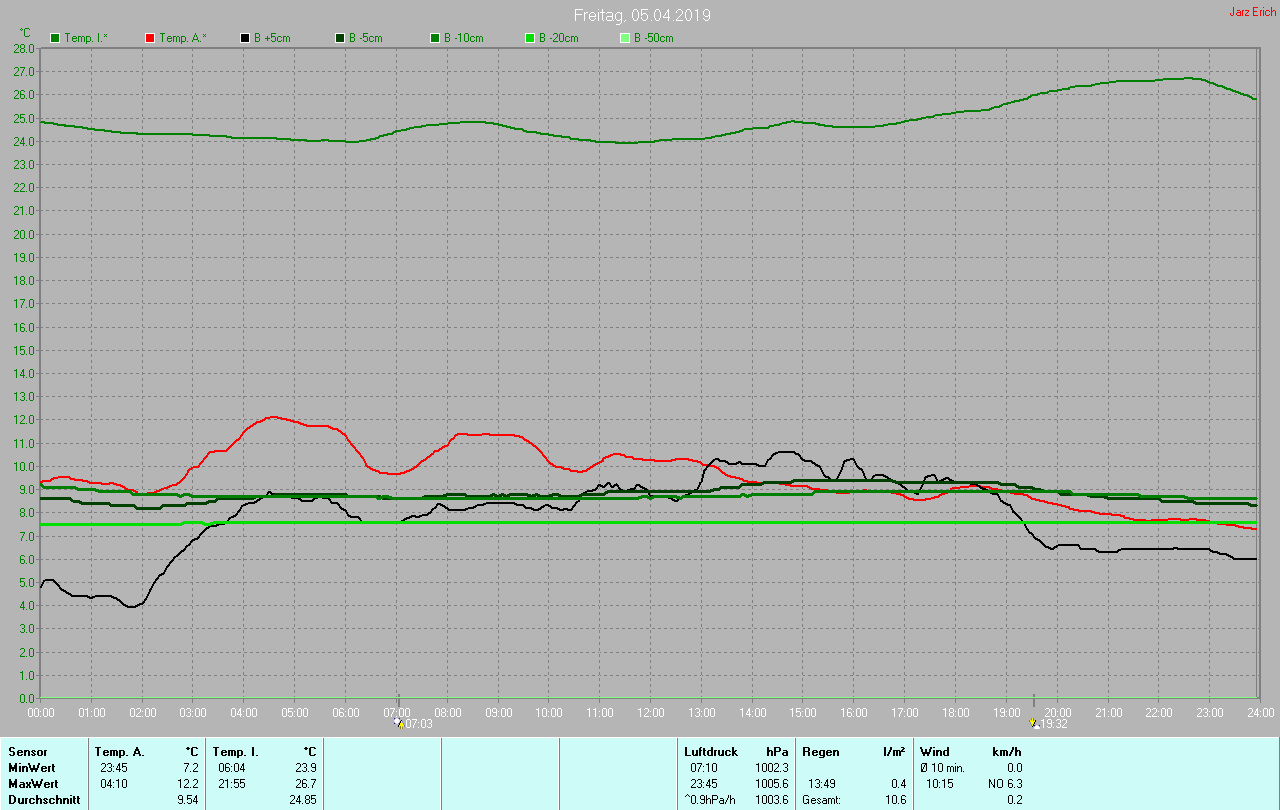
Task: Select the 'Temp. I.*' legend label
Action: [x=86, y=38]
